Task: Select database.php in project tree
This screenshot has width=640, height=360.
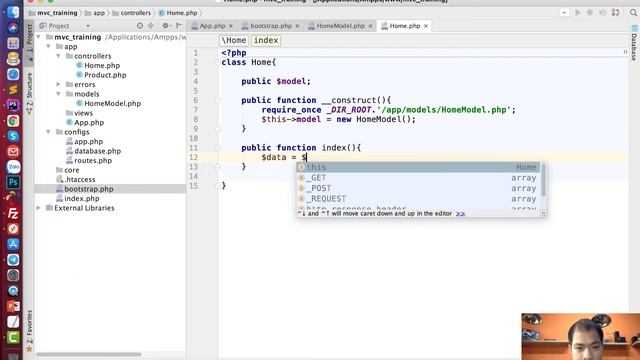Action: (97, 151)
